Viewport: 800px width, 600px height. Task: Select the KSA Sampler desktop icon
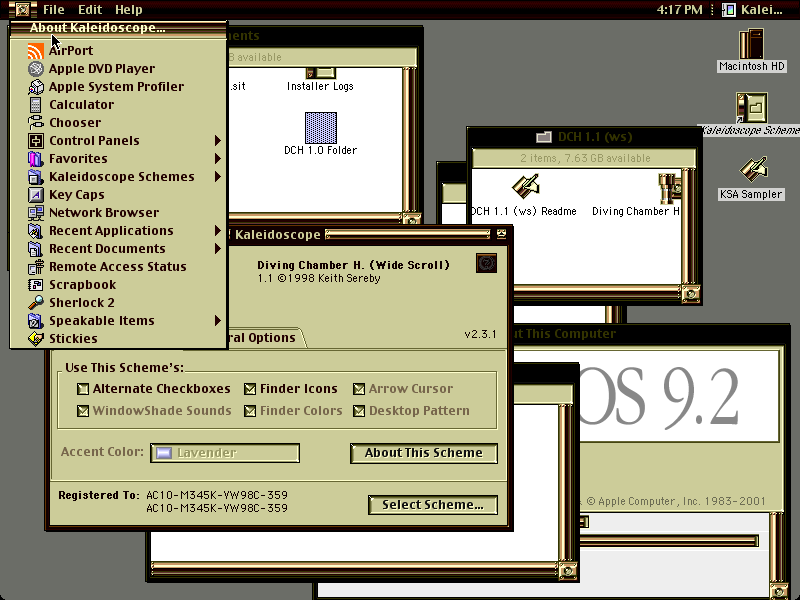(752, 169)
